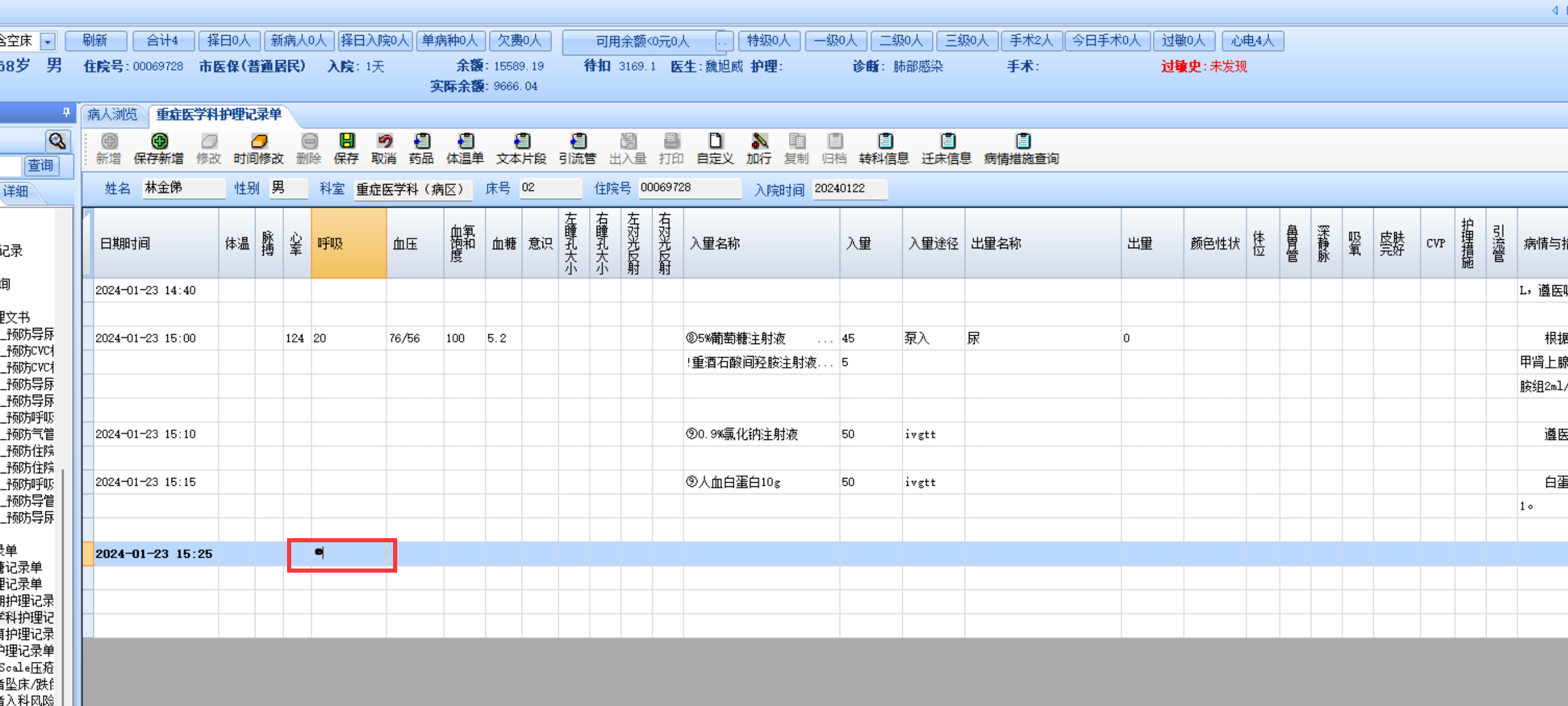The height and width of the screenshot is (706, 1568).
Task: Click the magnifier search icon in left panel
Action: coord(57,142)
